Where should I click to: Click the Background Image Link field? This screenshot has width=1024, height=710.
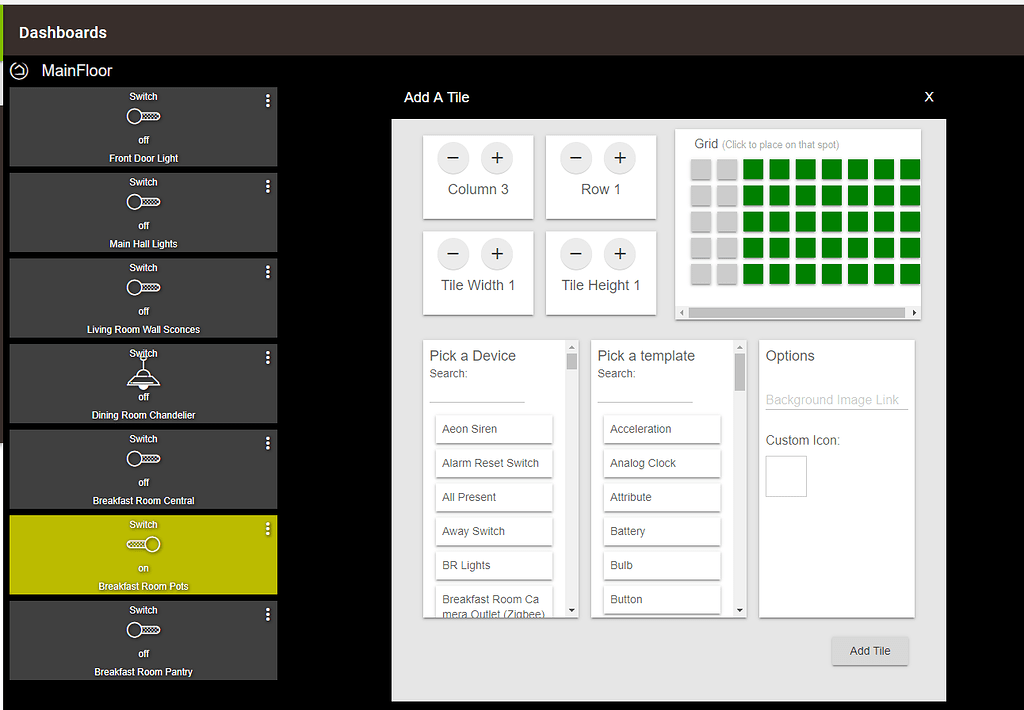coord(836,399)
